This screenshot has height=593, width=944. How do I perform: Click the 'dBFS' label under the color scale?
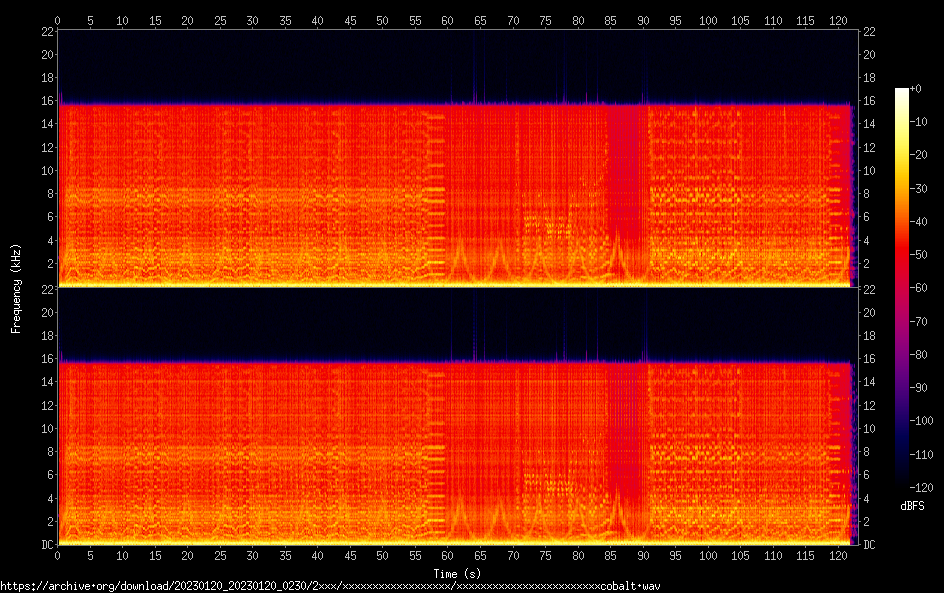tap(912, 507)
